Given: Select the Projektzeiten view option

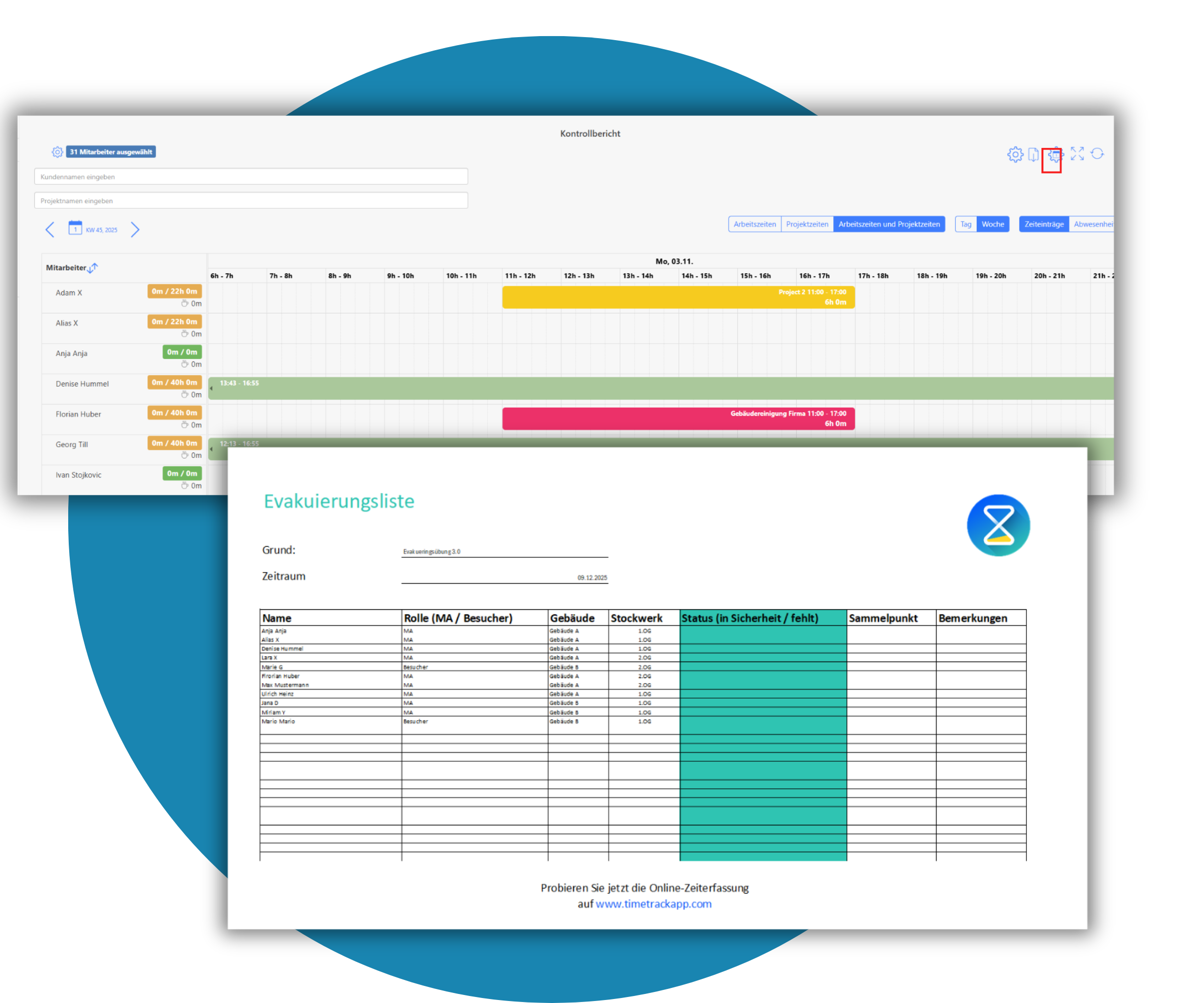Looking at the screenshot, I should tap(807, 224).
